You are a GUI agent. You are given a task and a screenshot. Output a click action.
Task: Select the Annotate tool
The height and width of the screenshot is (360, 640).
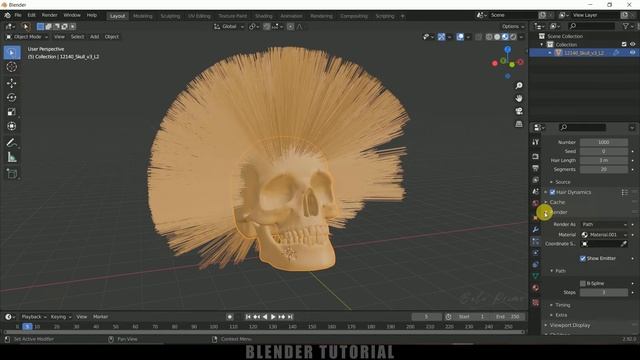click(x=12, y=142)
